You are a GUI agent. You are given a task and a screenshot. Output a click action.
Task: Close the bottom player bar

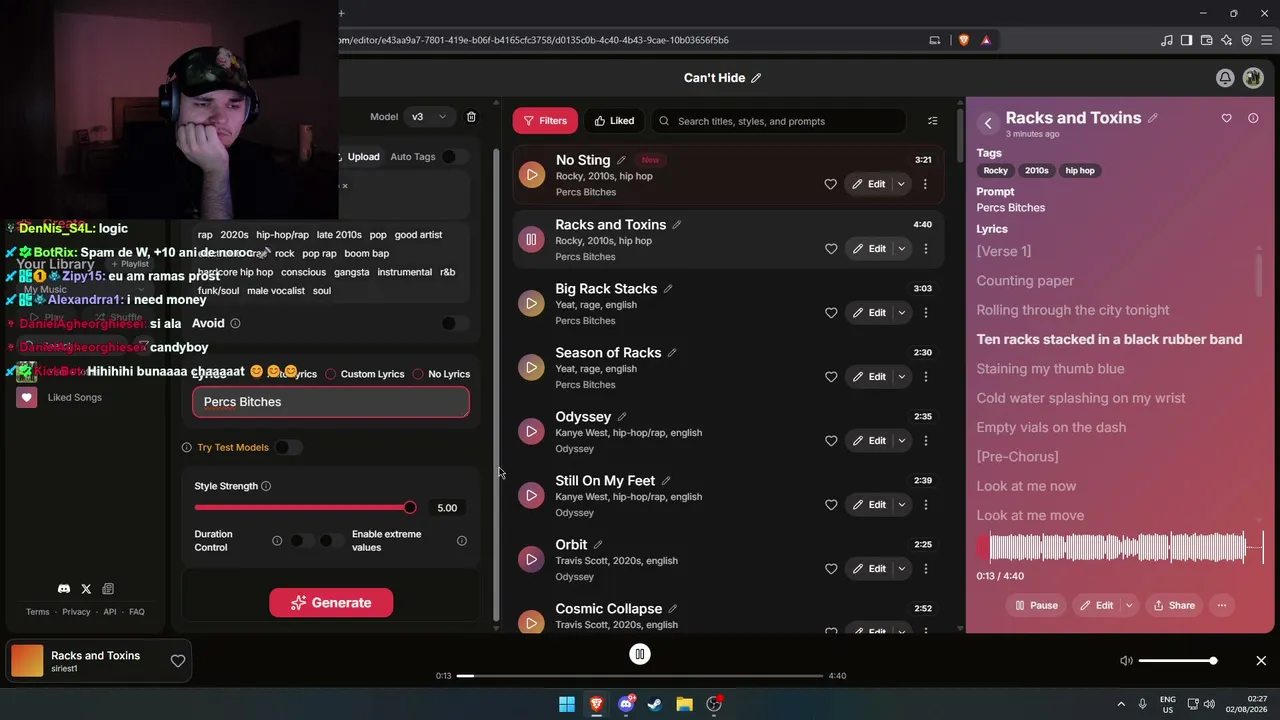1261,661
